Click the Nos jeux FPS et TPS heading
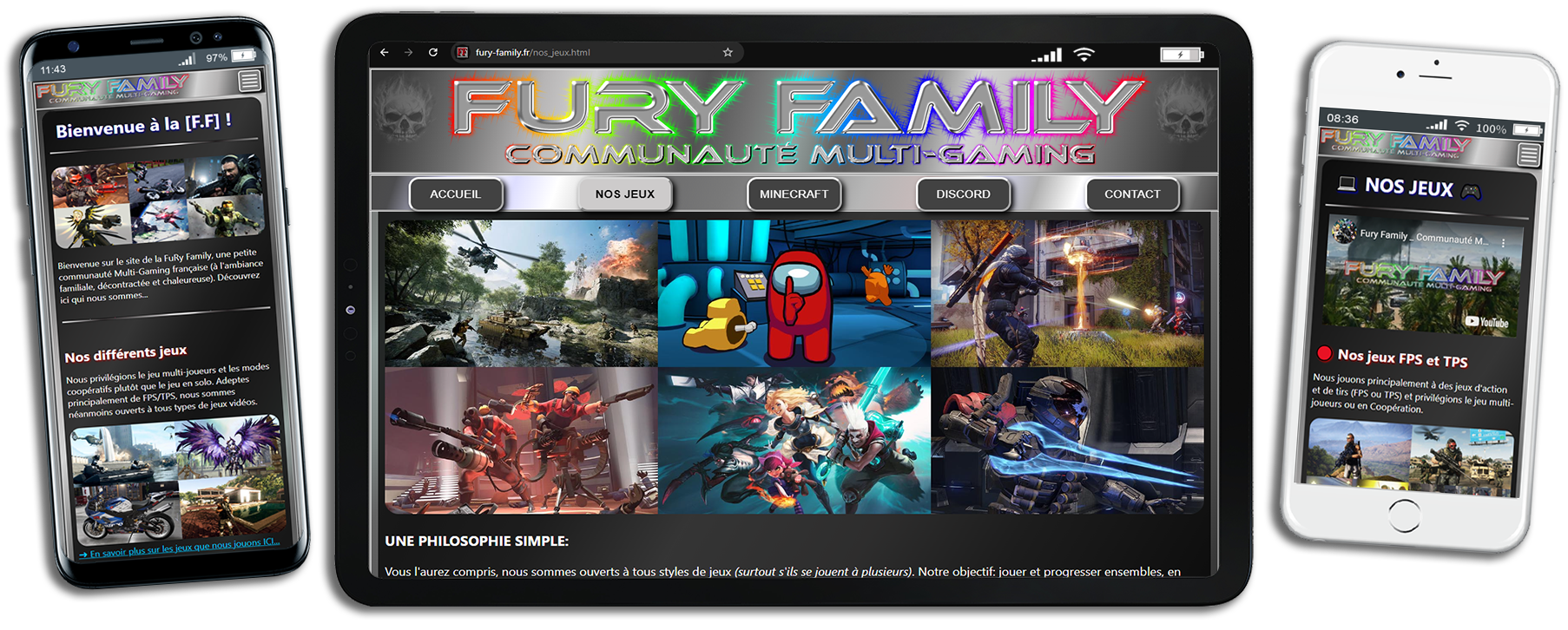The image size is (1568, 630). (1402, 358)
